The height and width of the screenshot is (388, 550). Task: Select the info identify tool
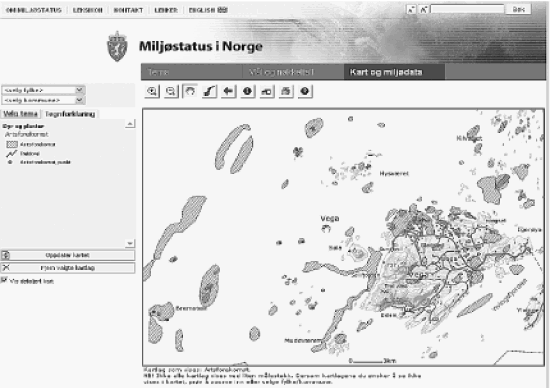coord(248,92)
